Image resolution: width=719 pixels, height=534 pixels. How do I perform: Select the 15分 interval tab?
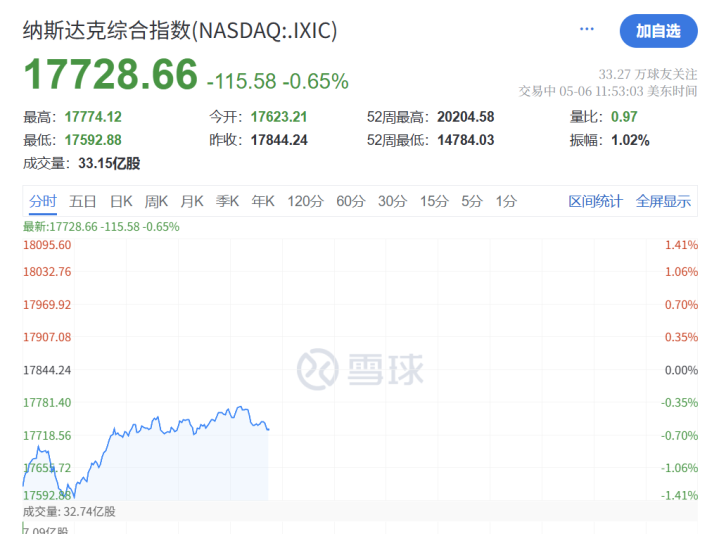pyautogui.click(x=434, y=201)
